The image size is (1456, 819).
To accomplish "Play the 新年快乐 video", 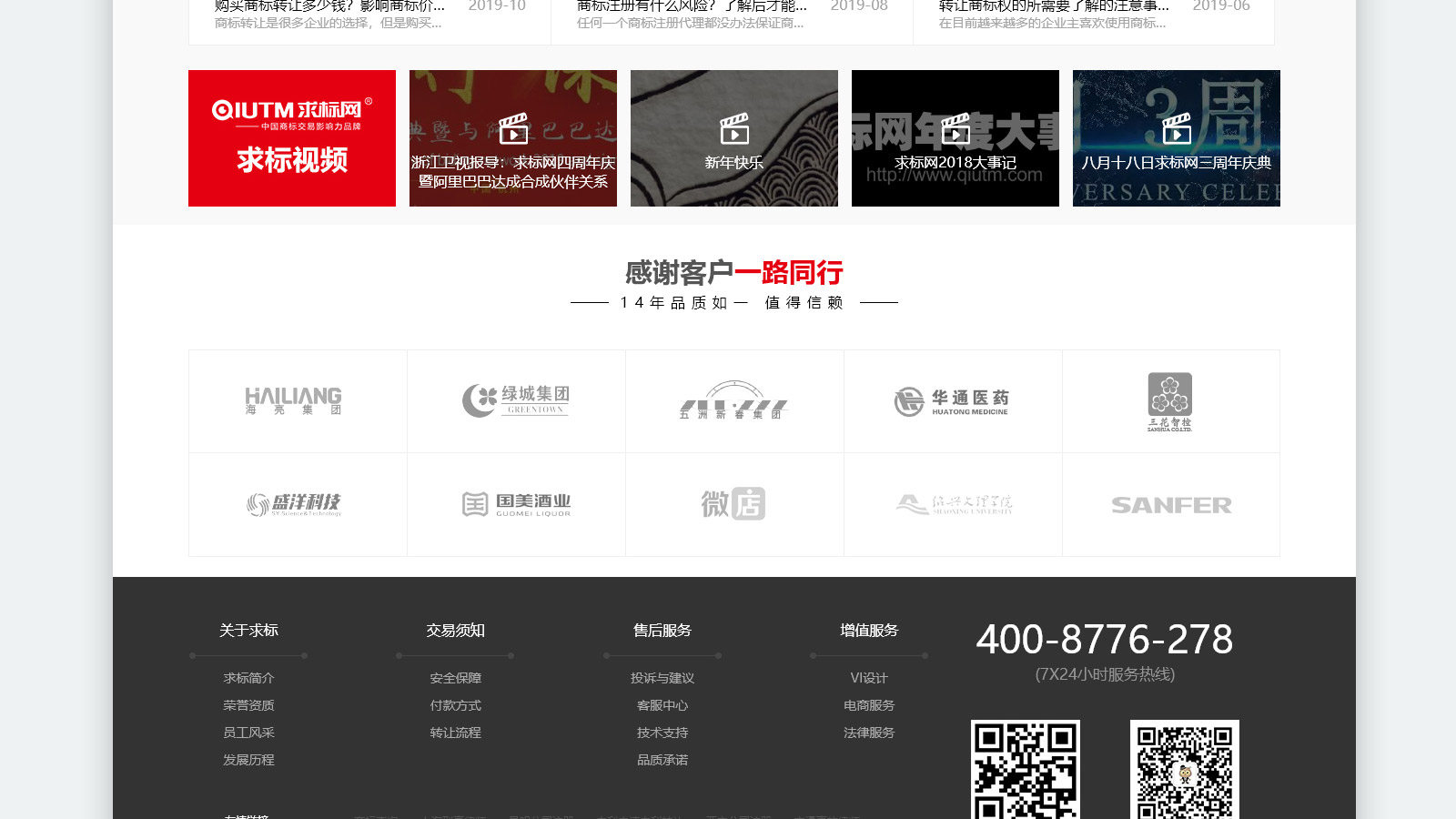I will pyautogui.click(x=734, y=138).
